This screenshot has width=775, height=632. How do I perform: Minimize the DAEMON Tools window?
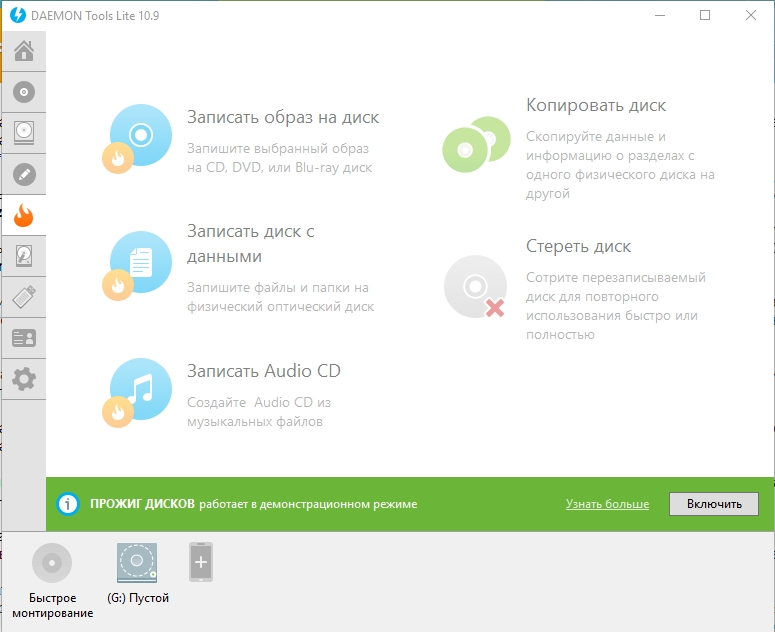pos(660,15)
